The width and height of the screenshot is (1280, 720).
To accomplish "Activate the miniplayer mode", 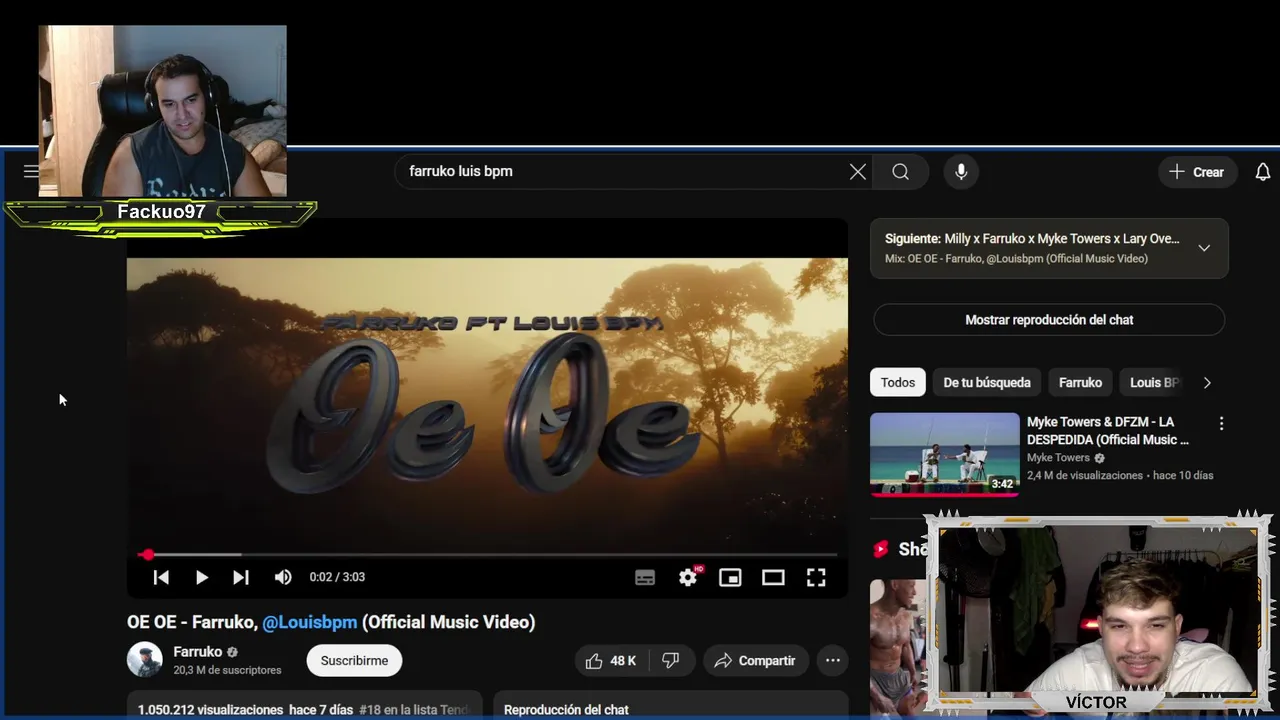I will click(730, 577).
